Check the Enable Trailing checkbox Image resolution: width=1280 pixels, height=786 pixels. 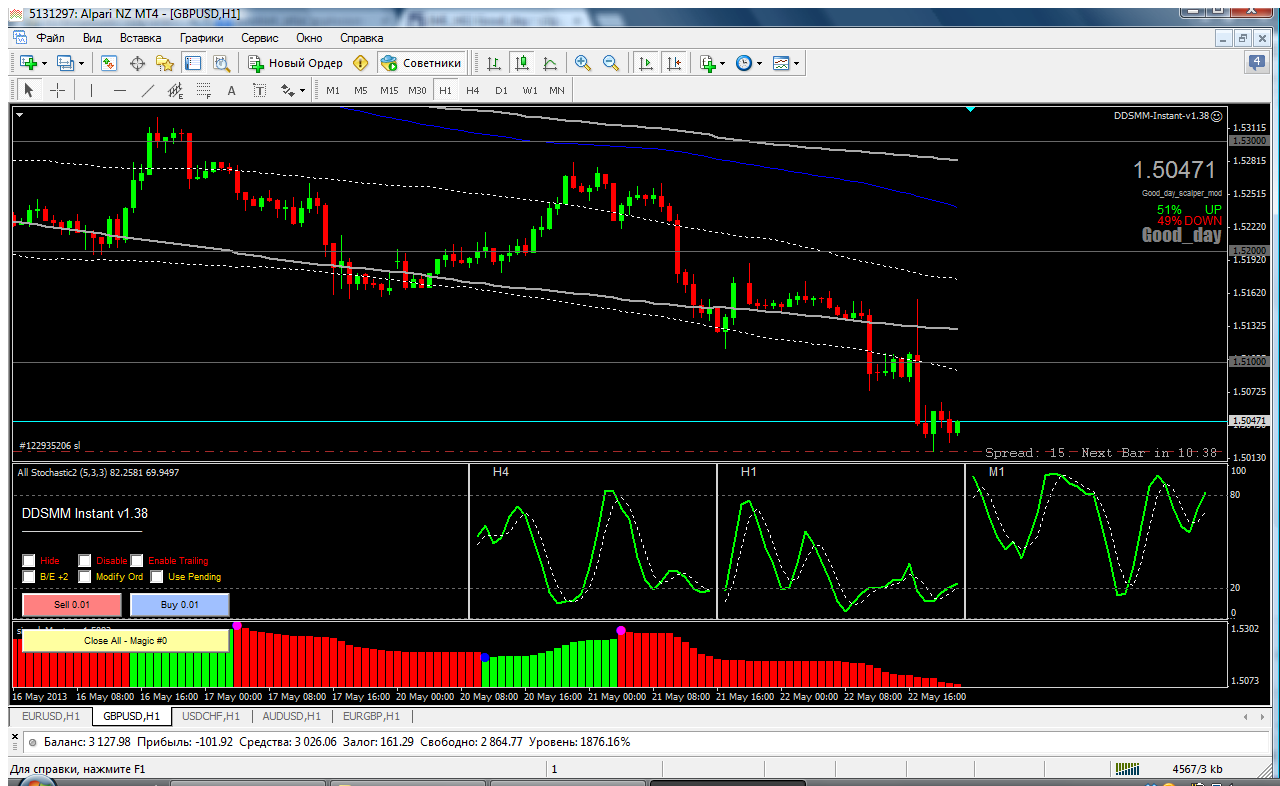pos(137,561)
